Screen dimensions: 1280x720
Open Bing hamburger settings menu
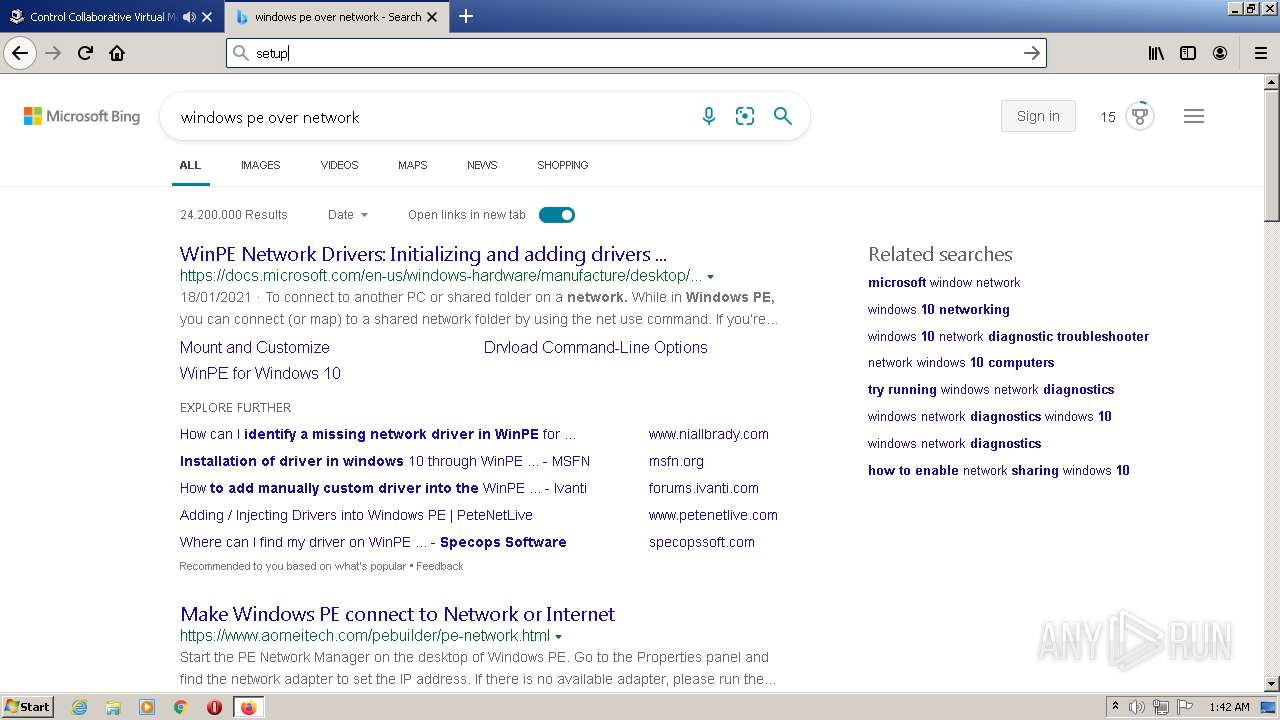(1193, 116)
